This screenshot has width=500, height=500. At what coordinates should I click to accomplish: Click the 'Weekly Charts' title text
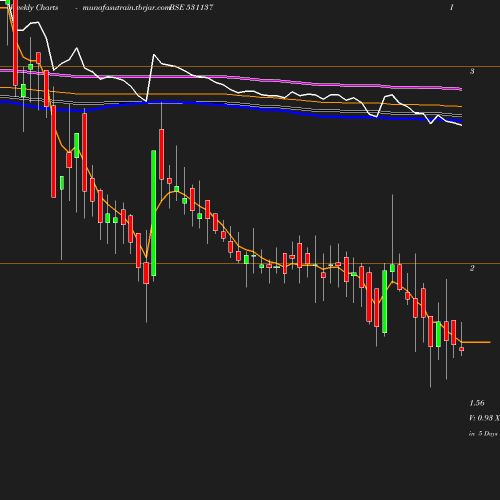click(34, 8)
